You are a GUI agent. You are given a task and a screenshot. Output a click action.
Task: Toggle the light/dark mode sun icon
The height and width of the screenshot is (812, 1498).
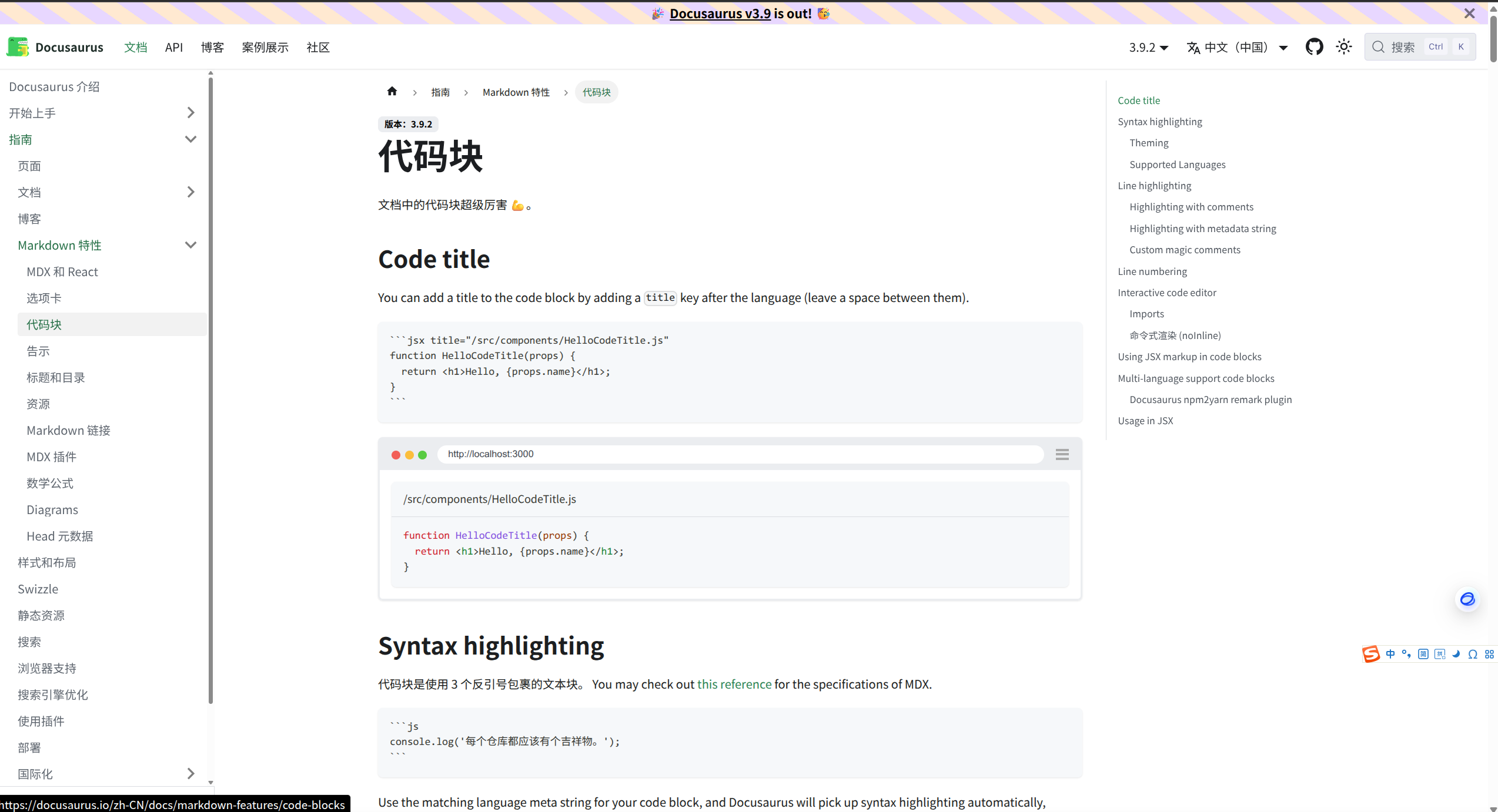1343,47
